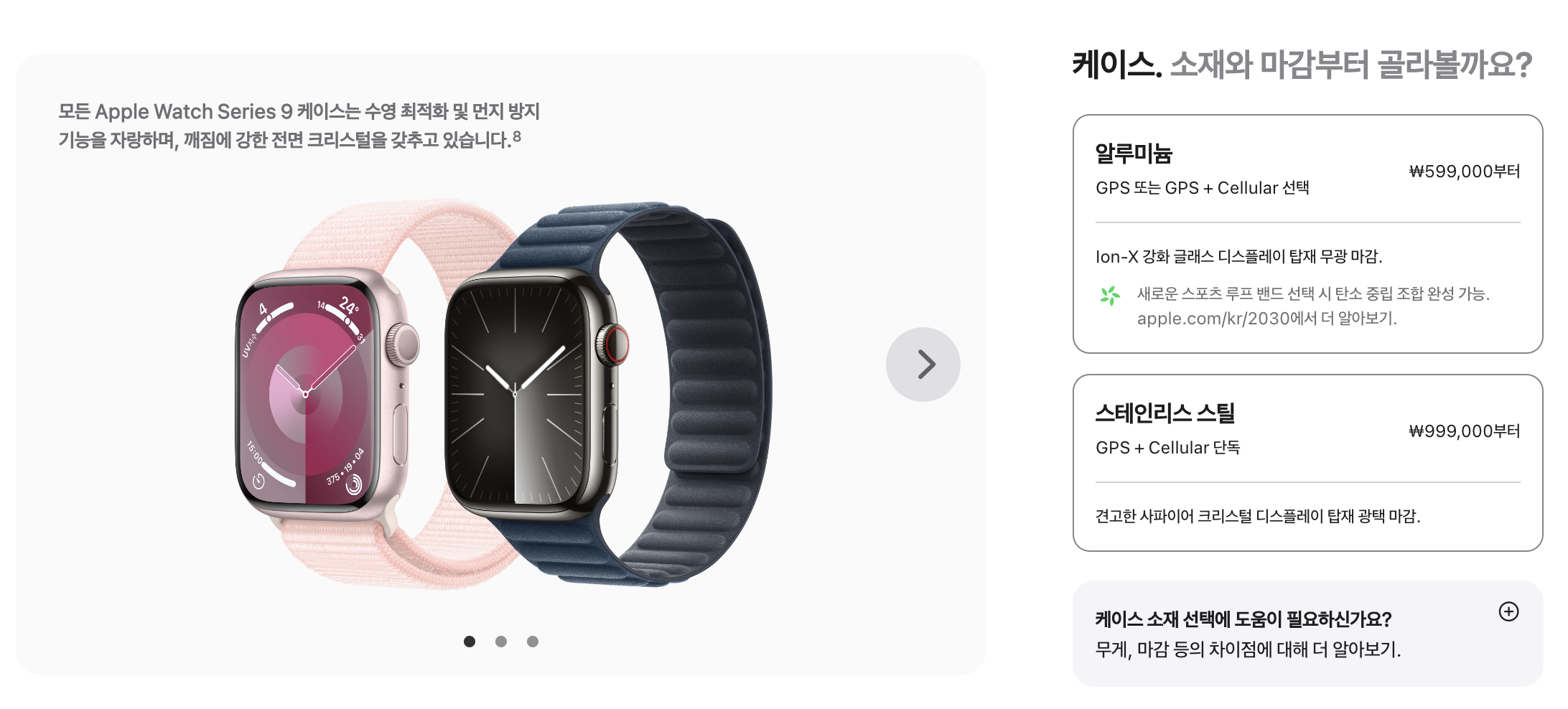The height and width of the screenshot is (709, 1568).
Task: Click the plus circle icon for case help
Action: (1508, 611)
